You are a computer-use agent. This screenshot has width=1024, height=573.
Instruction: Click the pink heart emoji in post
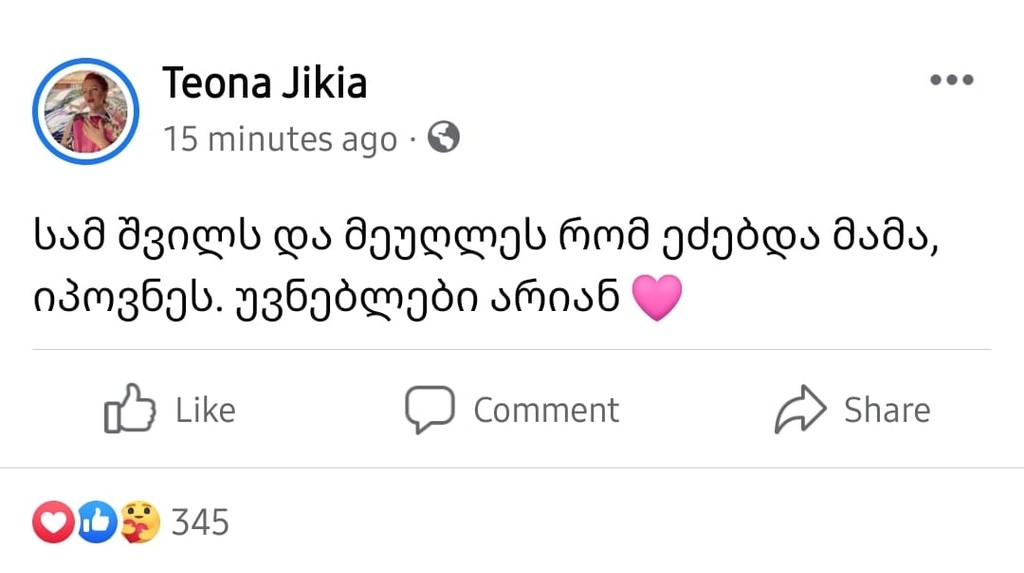coord(657,299)
